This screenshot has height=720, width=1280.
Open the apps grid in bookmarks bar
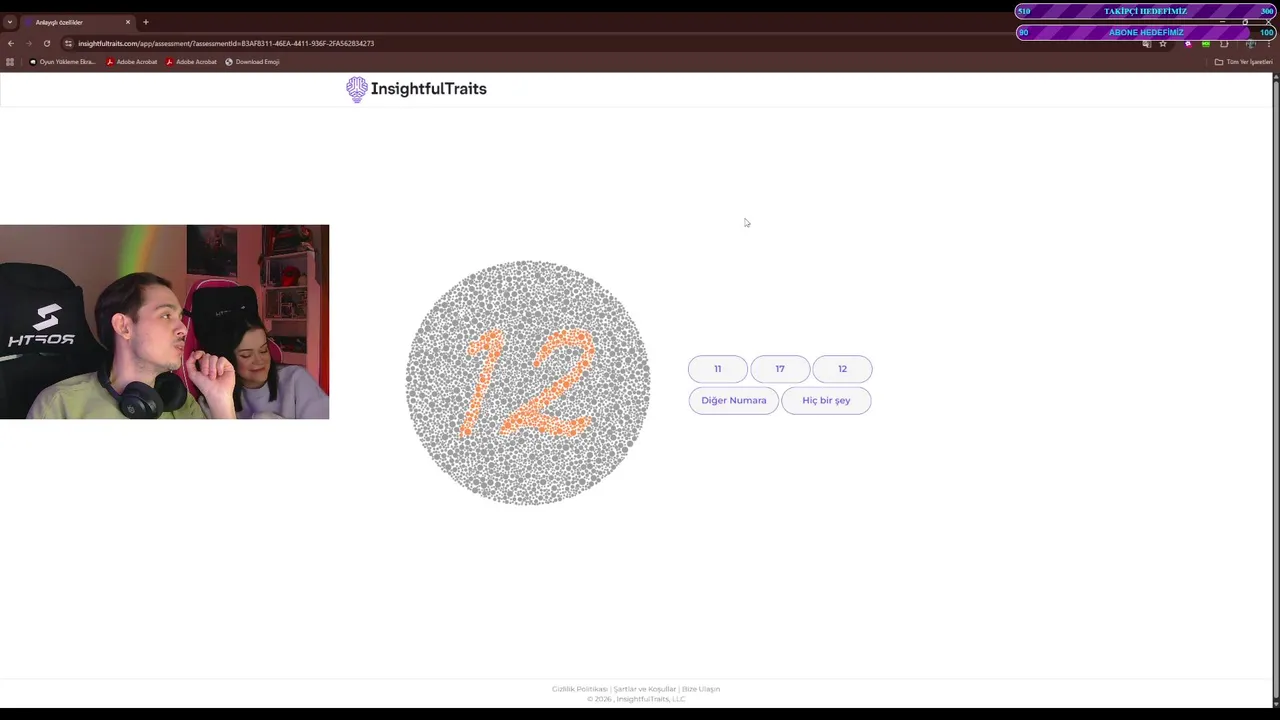(x=10, y=62)
